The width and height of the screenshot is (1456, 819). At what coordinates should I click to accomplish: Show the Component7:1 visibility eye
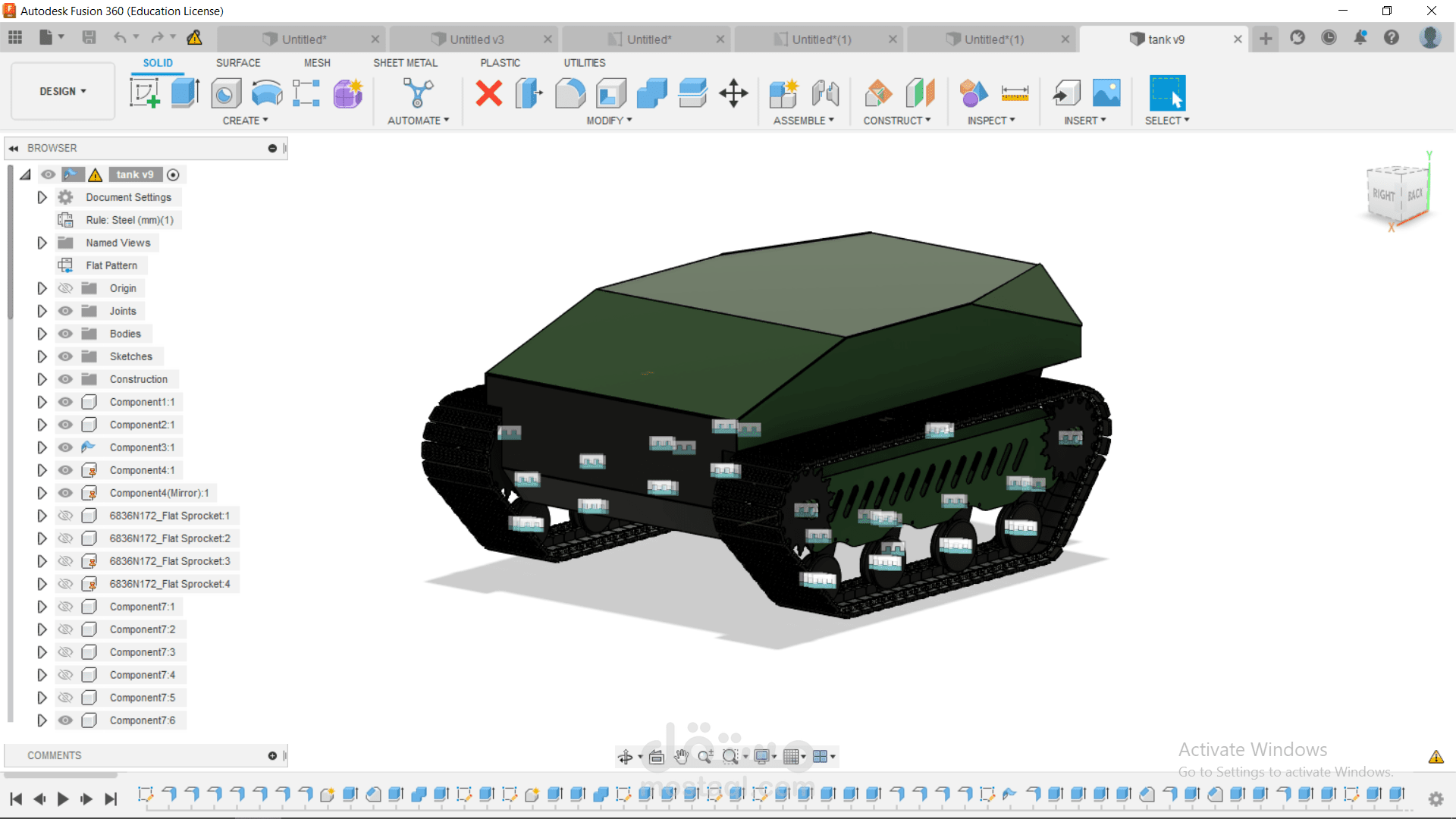(66, 607)
